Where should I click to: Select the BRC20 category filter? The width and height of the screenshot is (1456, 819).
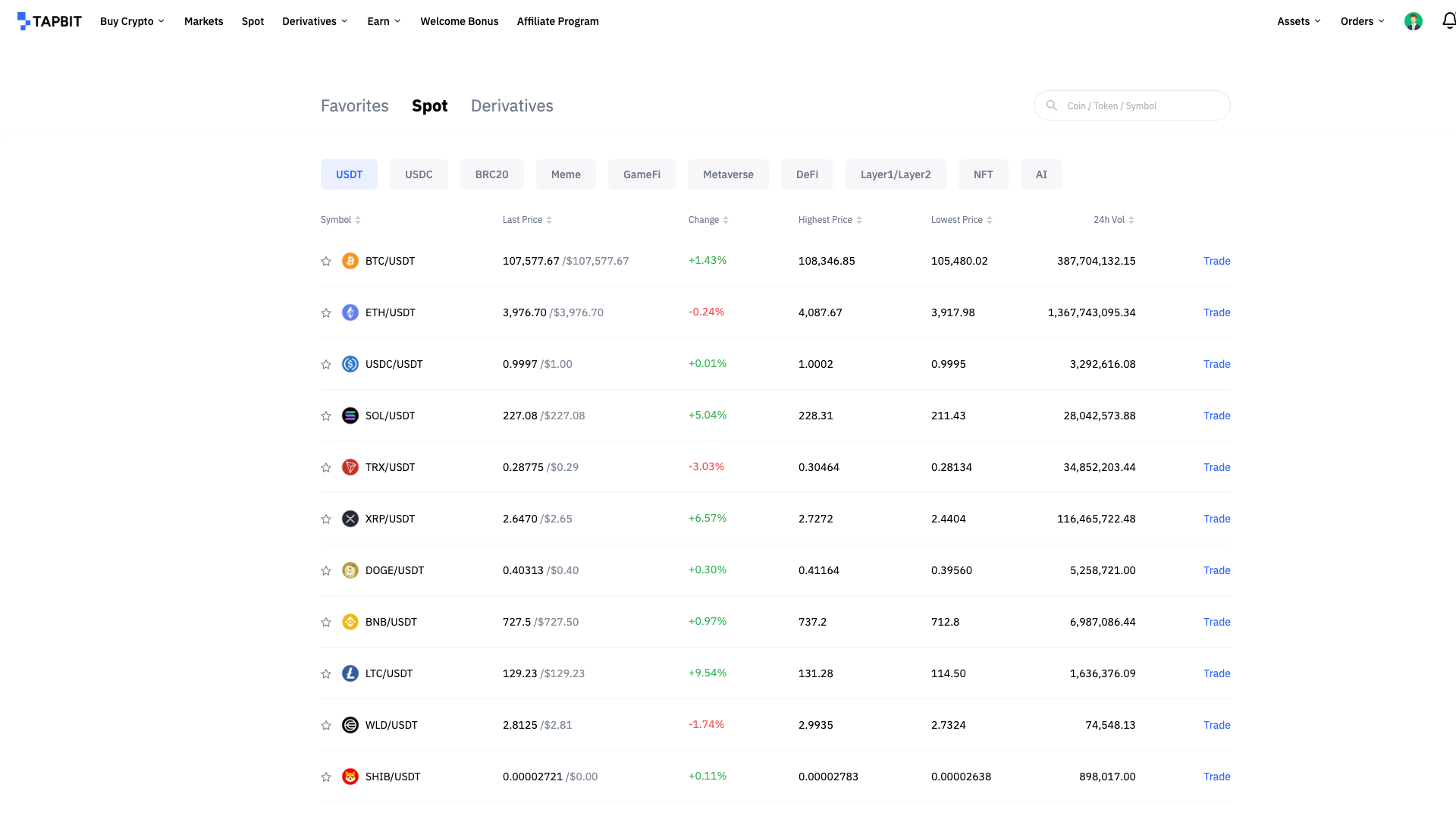point(491,174)
